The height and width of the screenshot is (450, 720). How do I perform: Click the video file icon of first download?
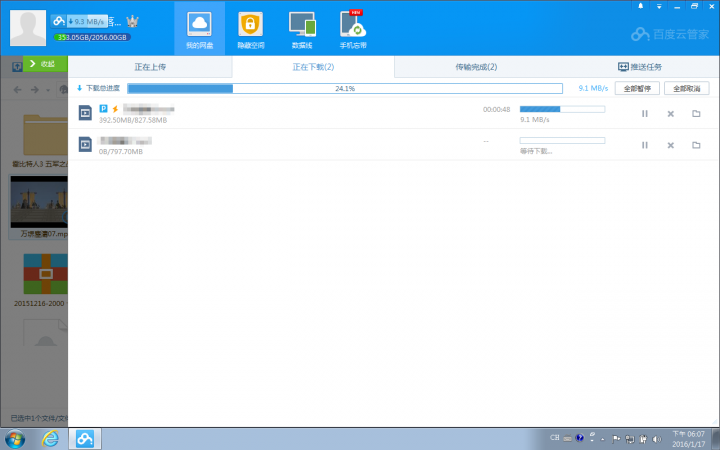click(x=85, y=113)
